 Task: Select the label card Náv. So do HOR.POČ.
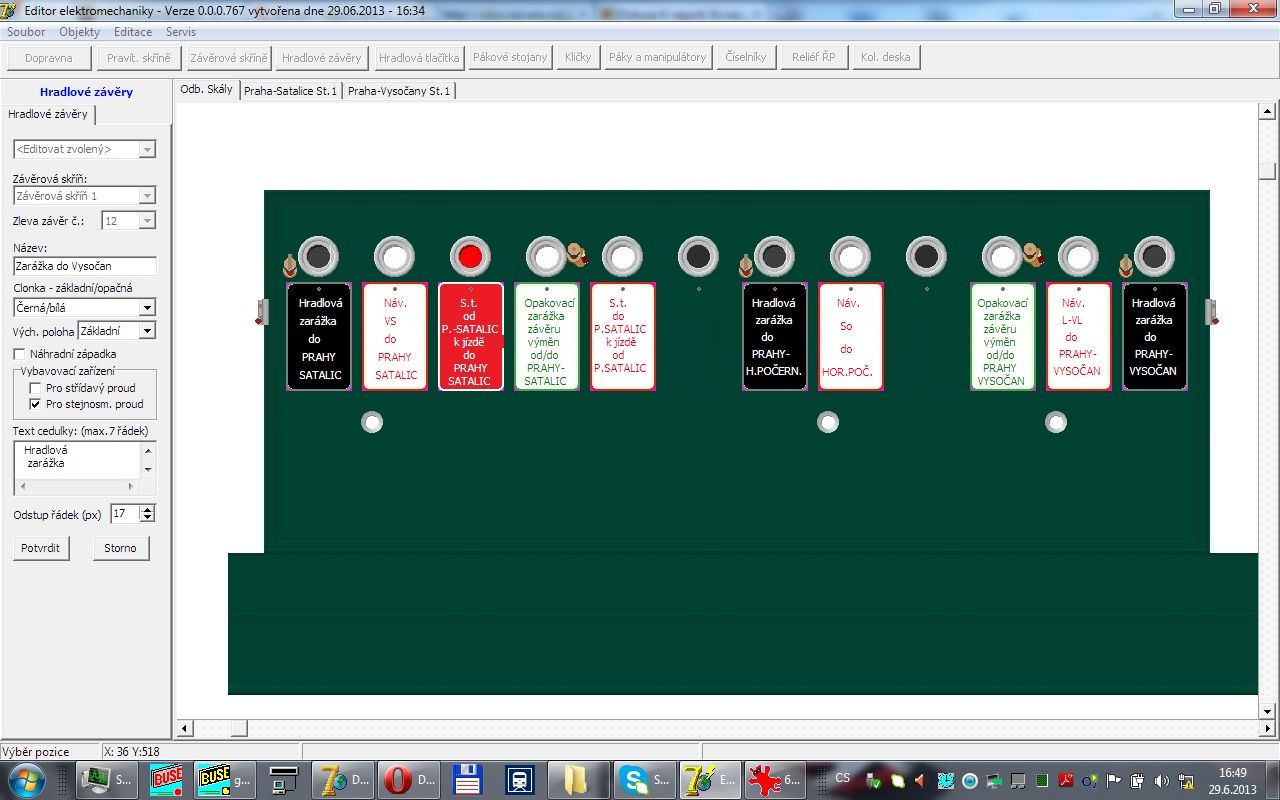tap(850, 337)
